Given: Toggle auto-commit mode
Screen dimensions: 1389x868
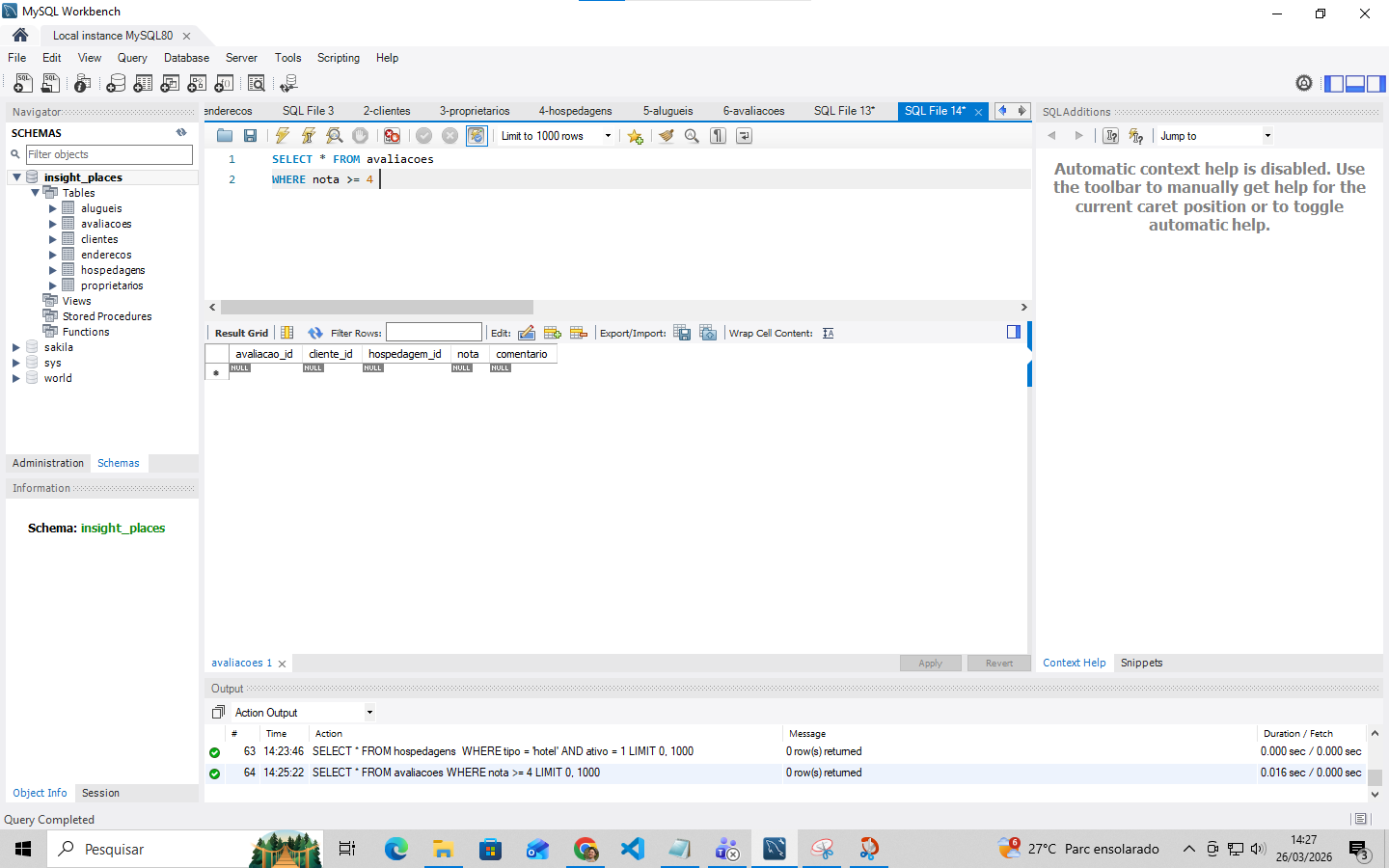Looking at the screenshot, I should (477, 136).
